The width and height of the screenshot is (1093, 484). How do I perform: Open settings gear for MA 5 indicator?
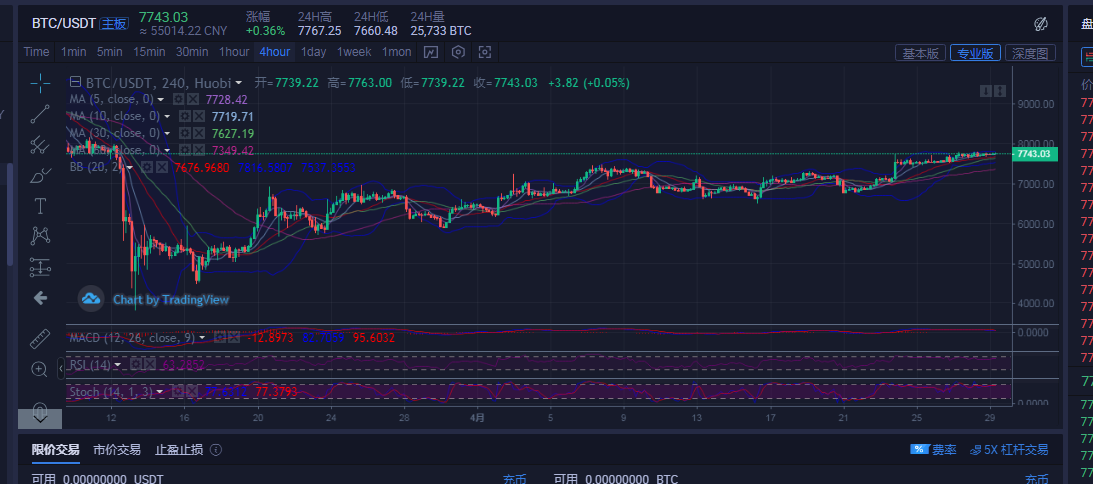[178, 100]
